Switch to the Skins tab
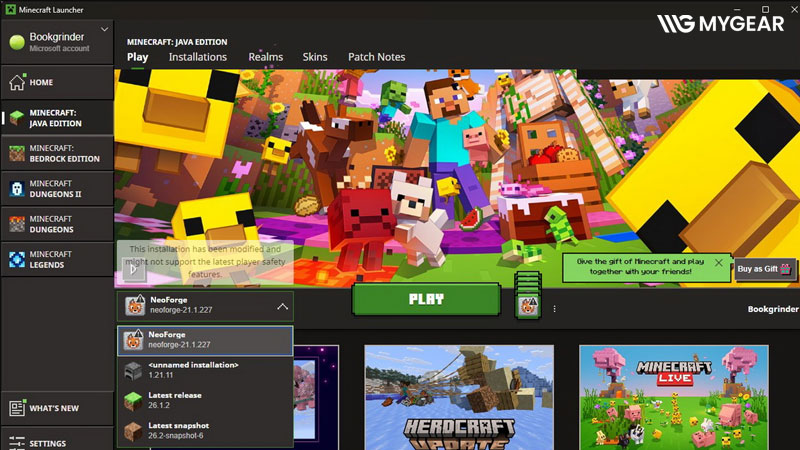The height and width of the screenshot is (450, 800). pos(315,57)
